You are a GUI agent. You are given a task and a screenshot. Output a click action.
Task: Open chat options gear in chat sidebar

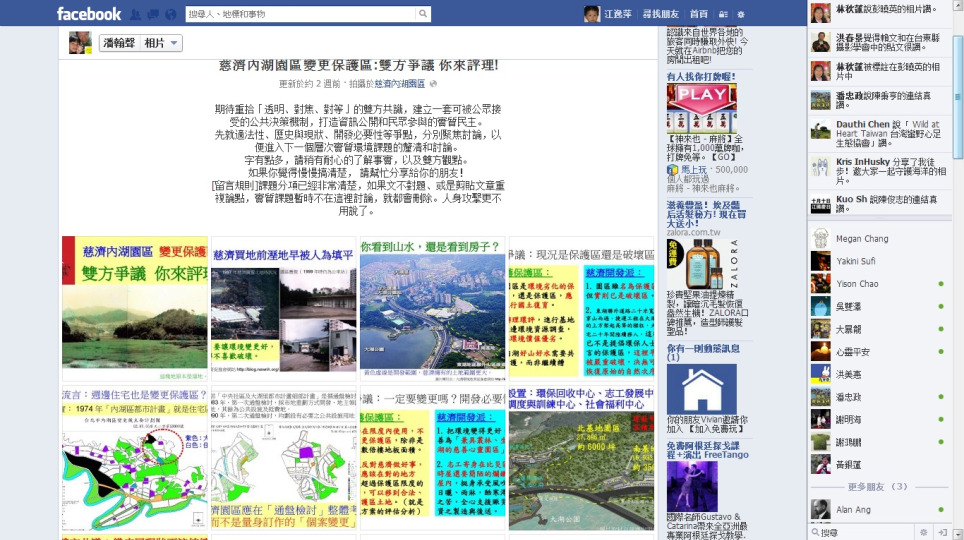(924, 533)
